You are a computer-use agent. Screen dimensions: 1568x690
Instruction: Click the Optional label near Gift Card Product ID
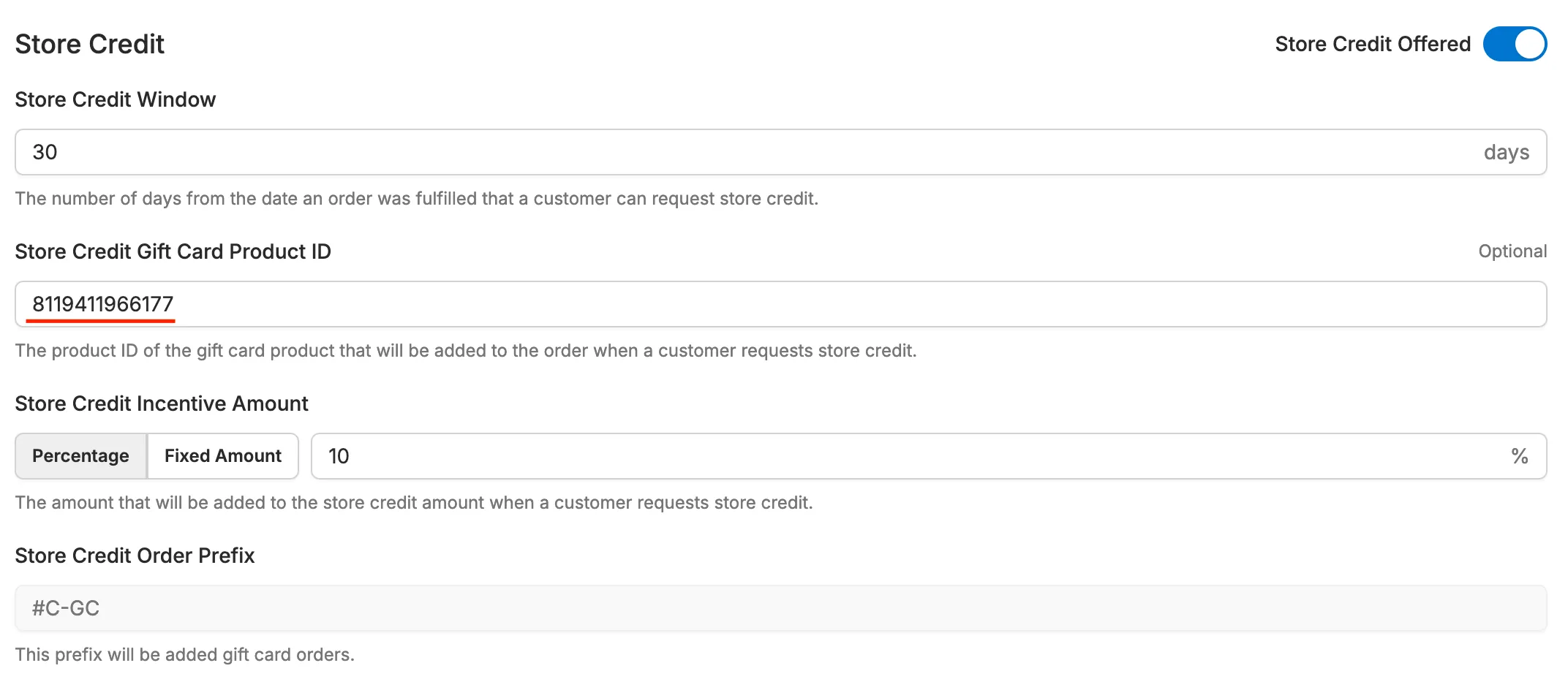coord(1512,251)
